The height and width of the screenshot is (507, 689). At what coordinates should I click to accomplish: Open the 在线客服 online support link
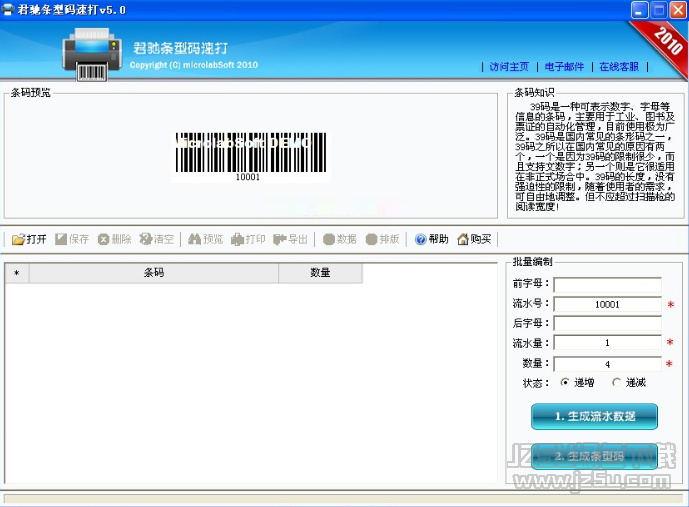coord(619,67)
